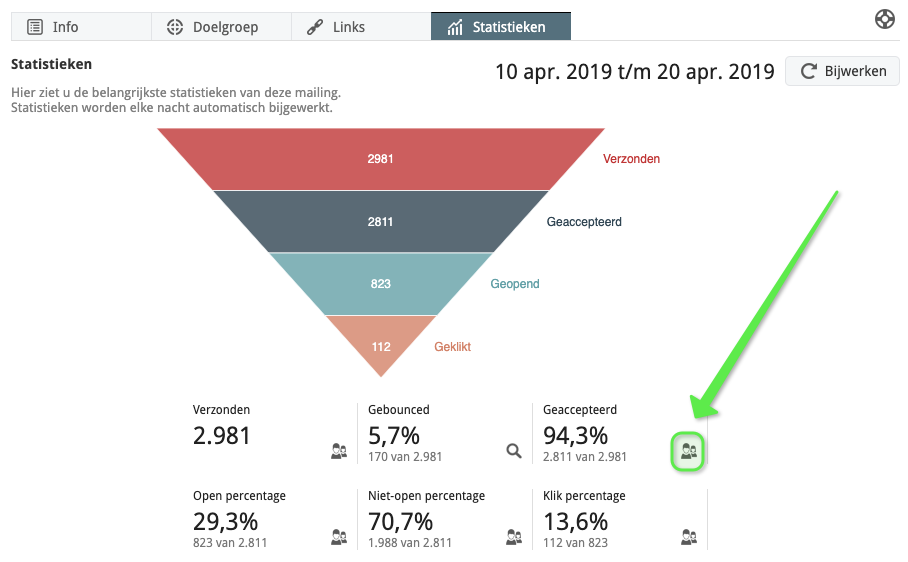
Task: Click the salmon Geklikt funnel tip
Action: pyautogui.click(x=381, y=346)
